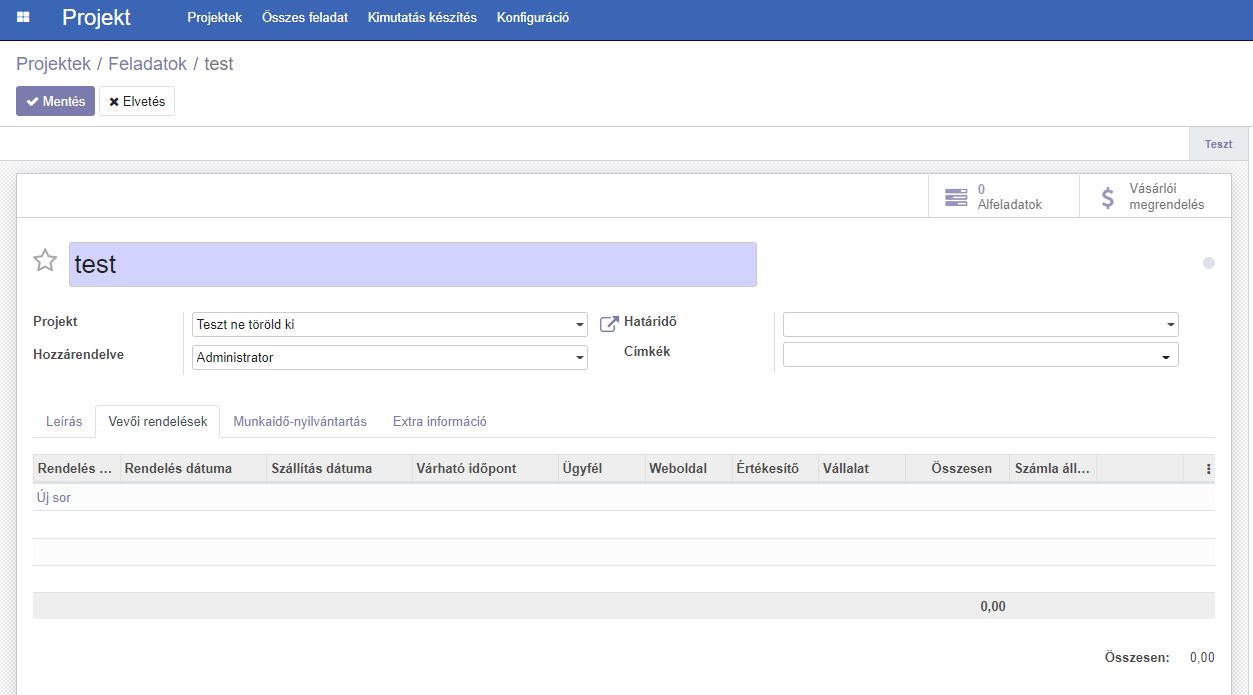Sort by Rendelés ... first column header
Screen dimensions: 1253x695
[x=77, y=469]
